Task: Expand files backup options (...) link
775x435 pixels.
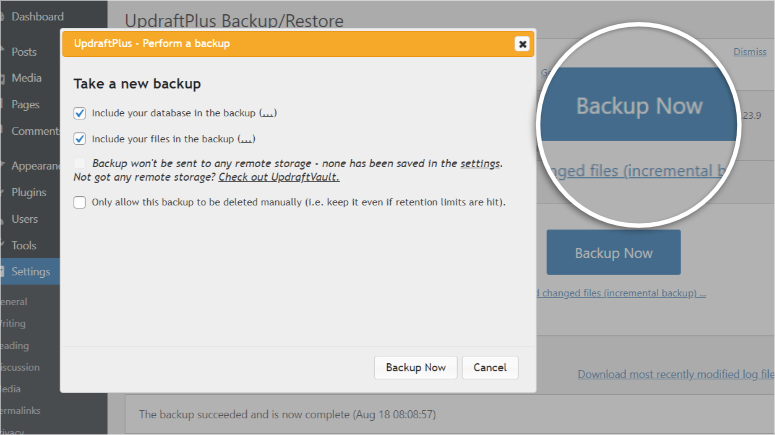Action: (246, 139)
